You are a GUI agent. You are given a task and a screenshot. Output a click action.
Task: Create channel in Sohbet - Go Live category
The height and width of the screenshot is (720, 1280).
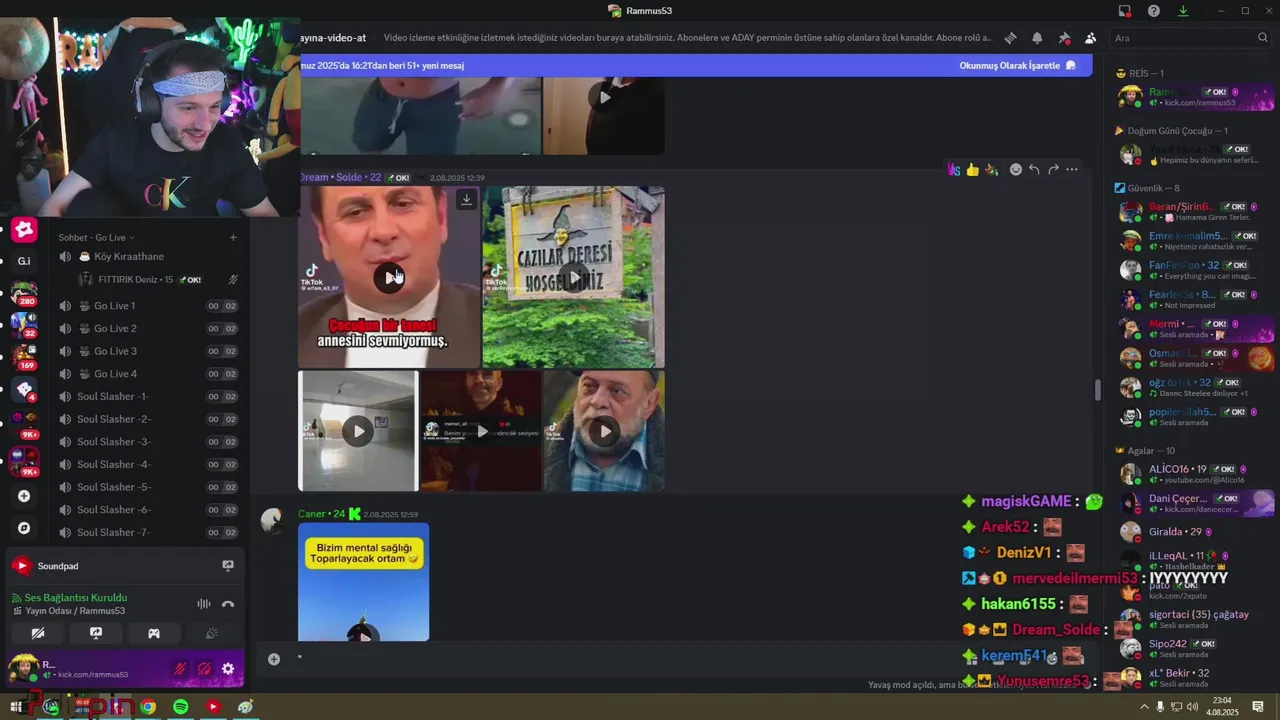[x=233, y=238]
